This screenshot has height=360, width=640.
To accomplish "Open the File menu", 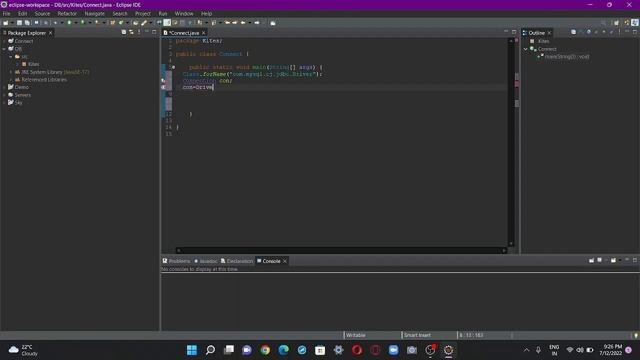I will (x=7, y=13).
